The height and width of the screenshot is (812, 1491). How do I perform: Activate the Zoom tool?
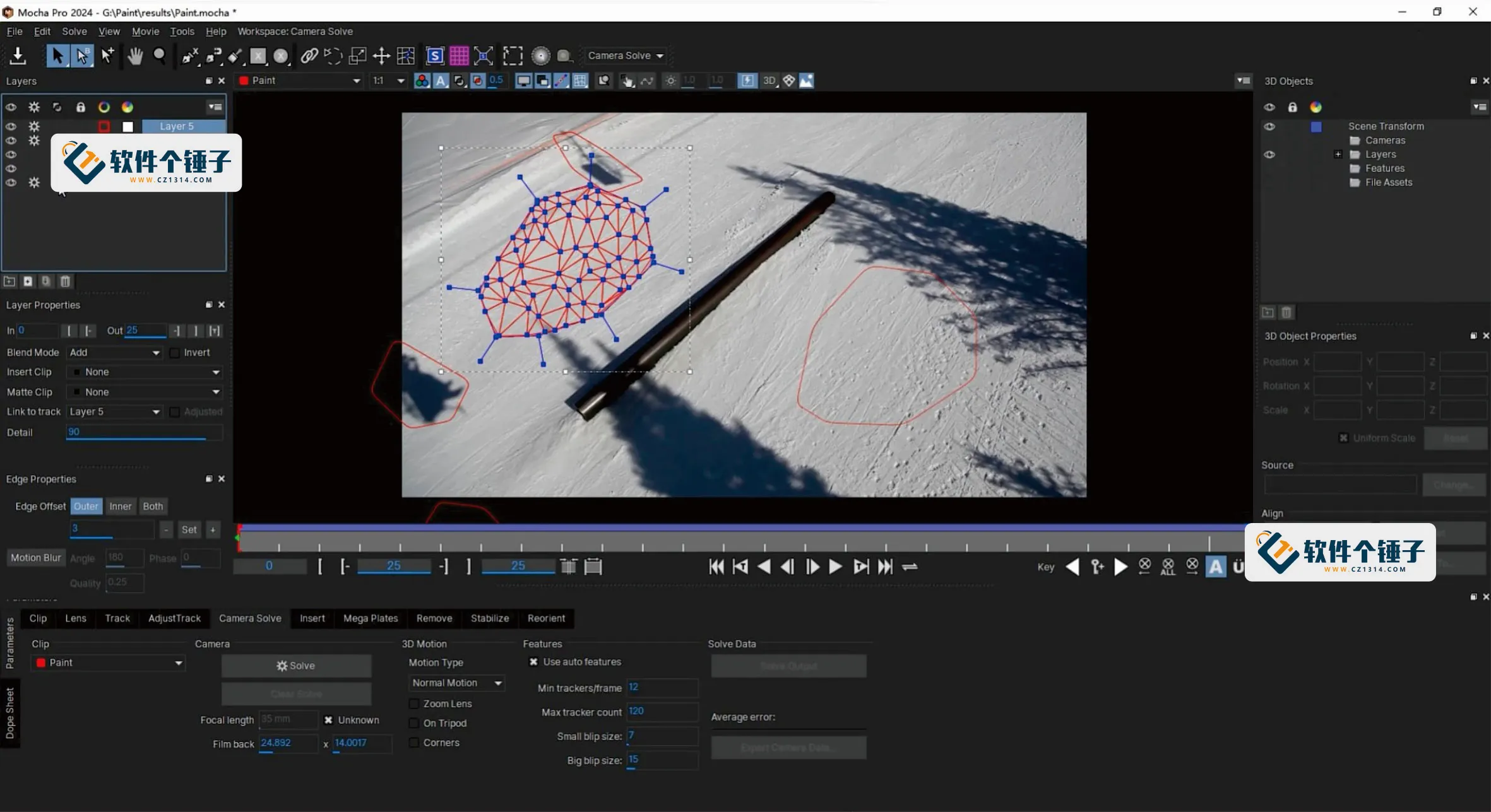click(160, 56)
